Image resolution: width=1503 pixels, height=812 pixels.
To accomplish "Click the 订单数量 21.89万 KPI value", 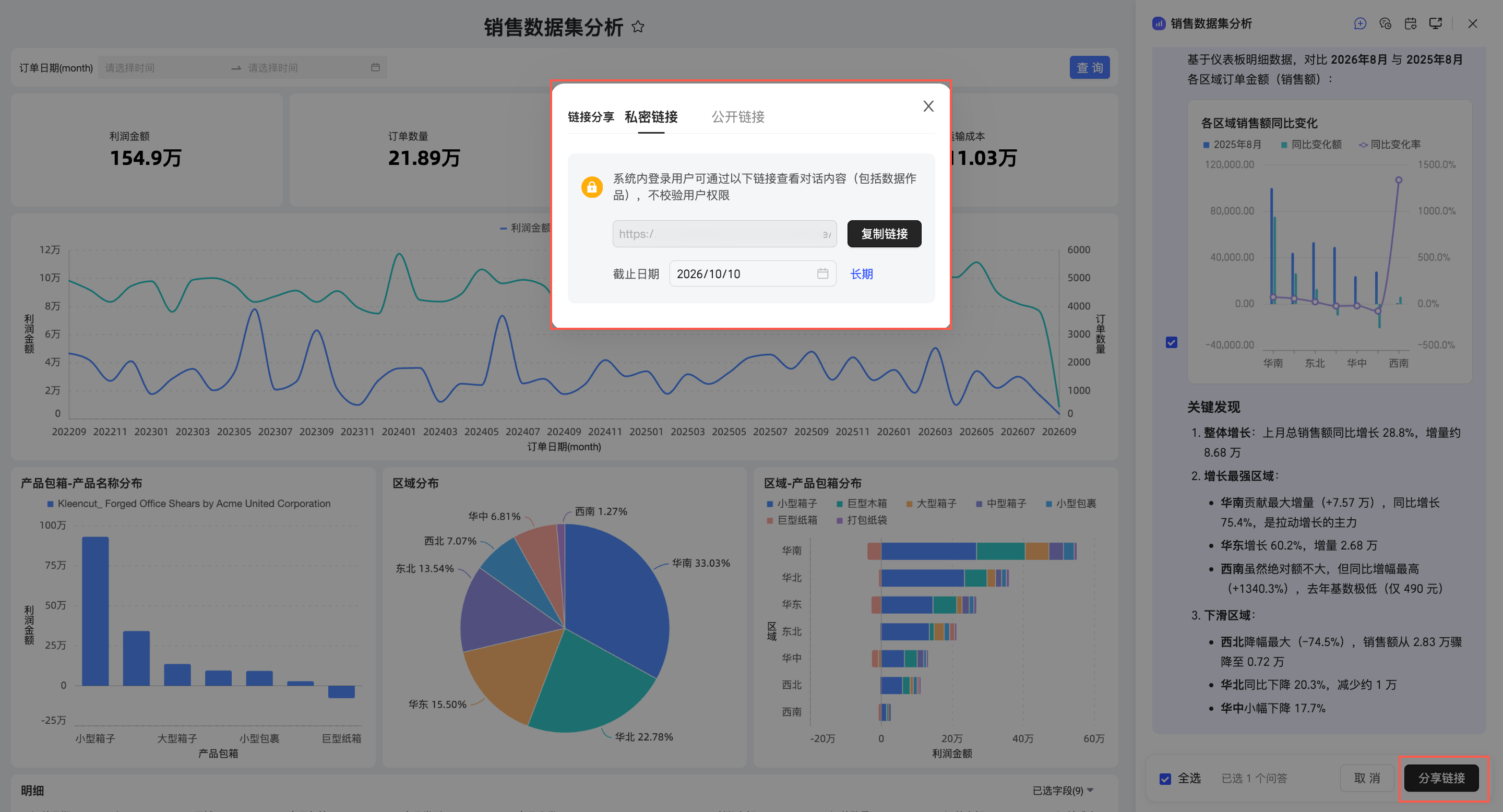I will point(424,158).
